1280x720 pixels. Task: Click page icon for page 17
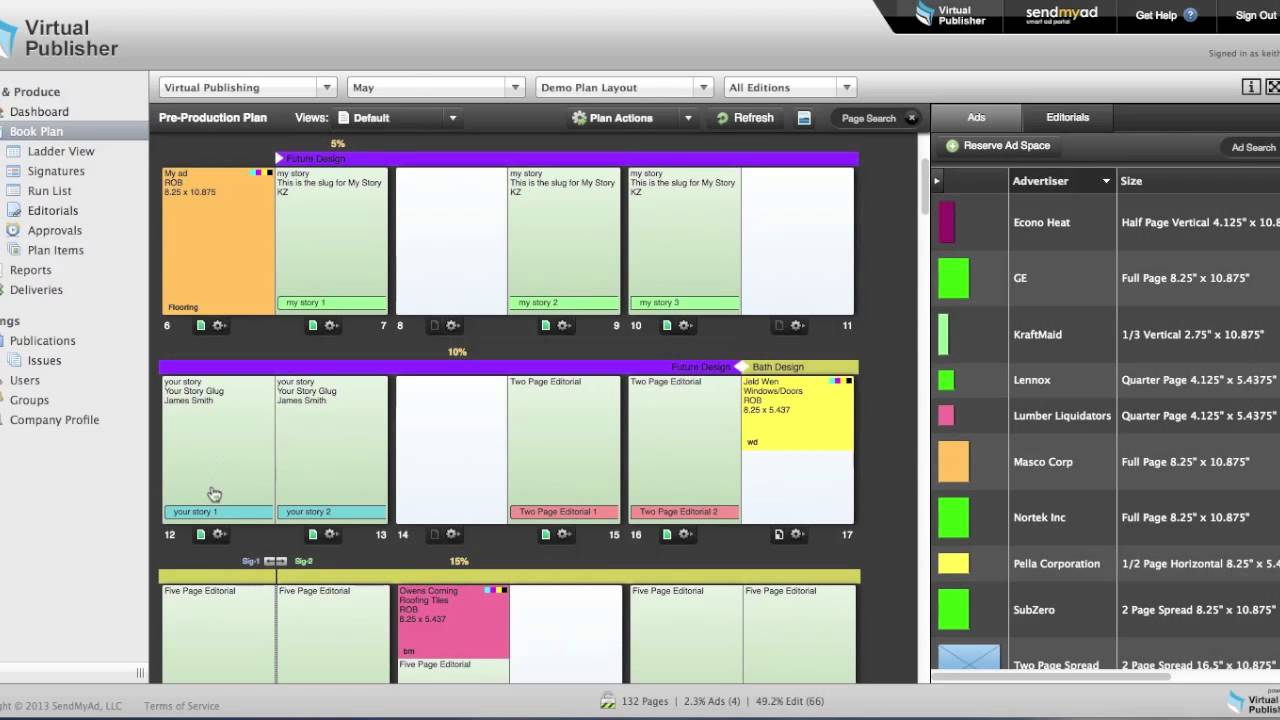(x=779, y=534)
